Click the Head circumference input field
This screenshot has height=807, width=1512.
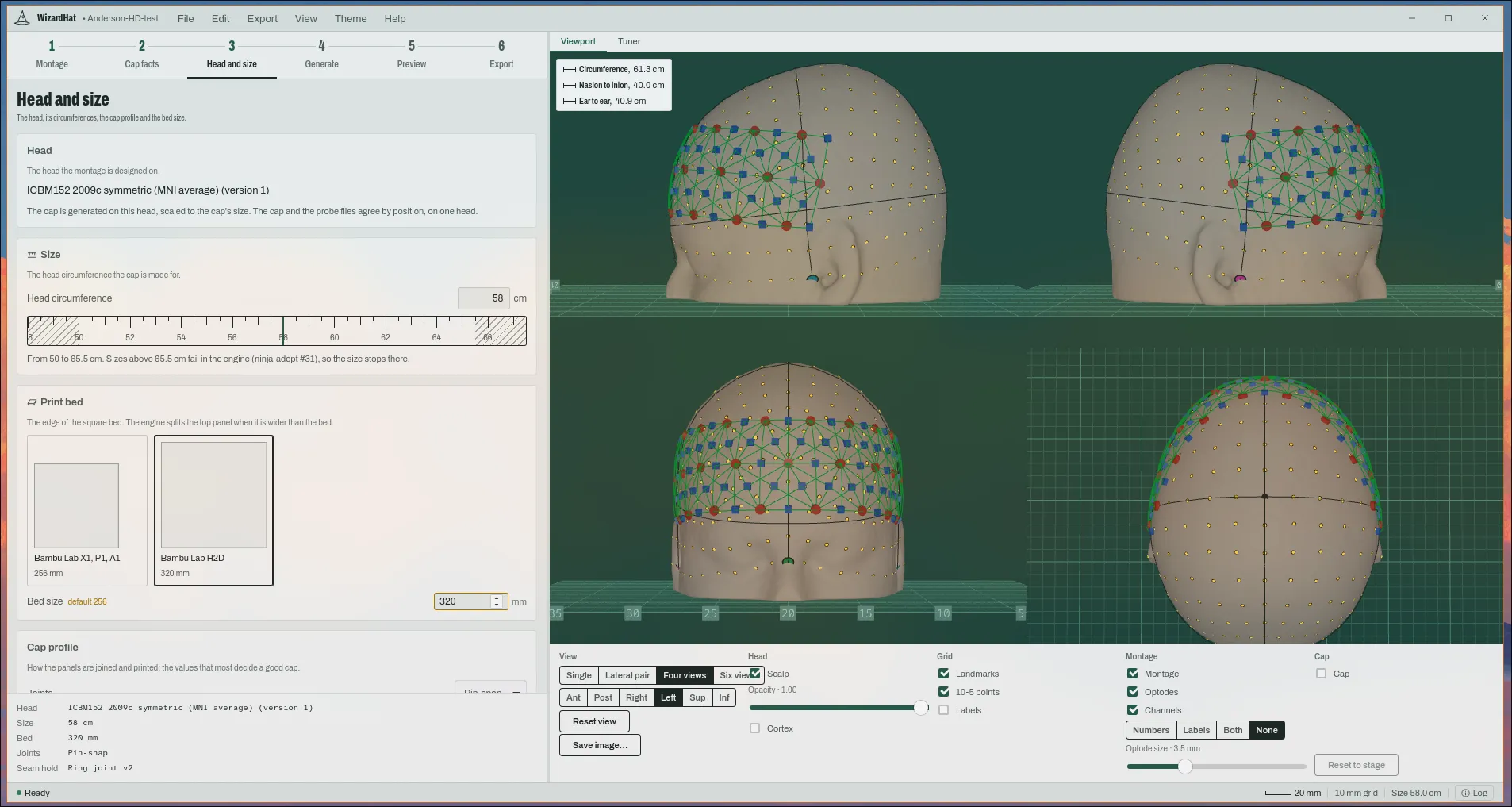point(483,298)
